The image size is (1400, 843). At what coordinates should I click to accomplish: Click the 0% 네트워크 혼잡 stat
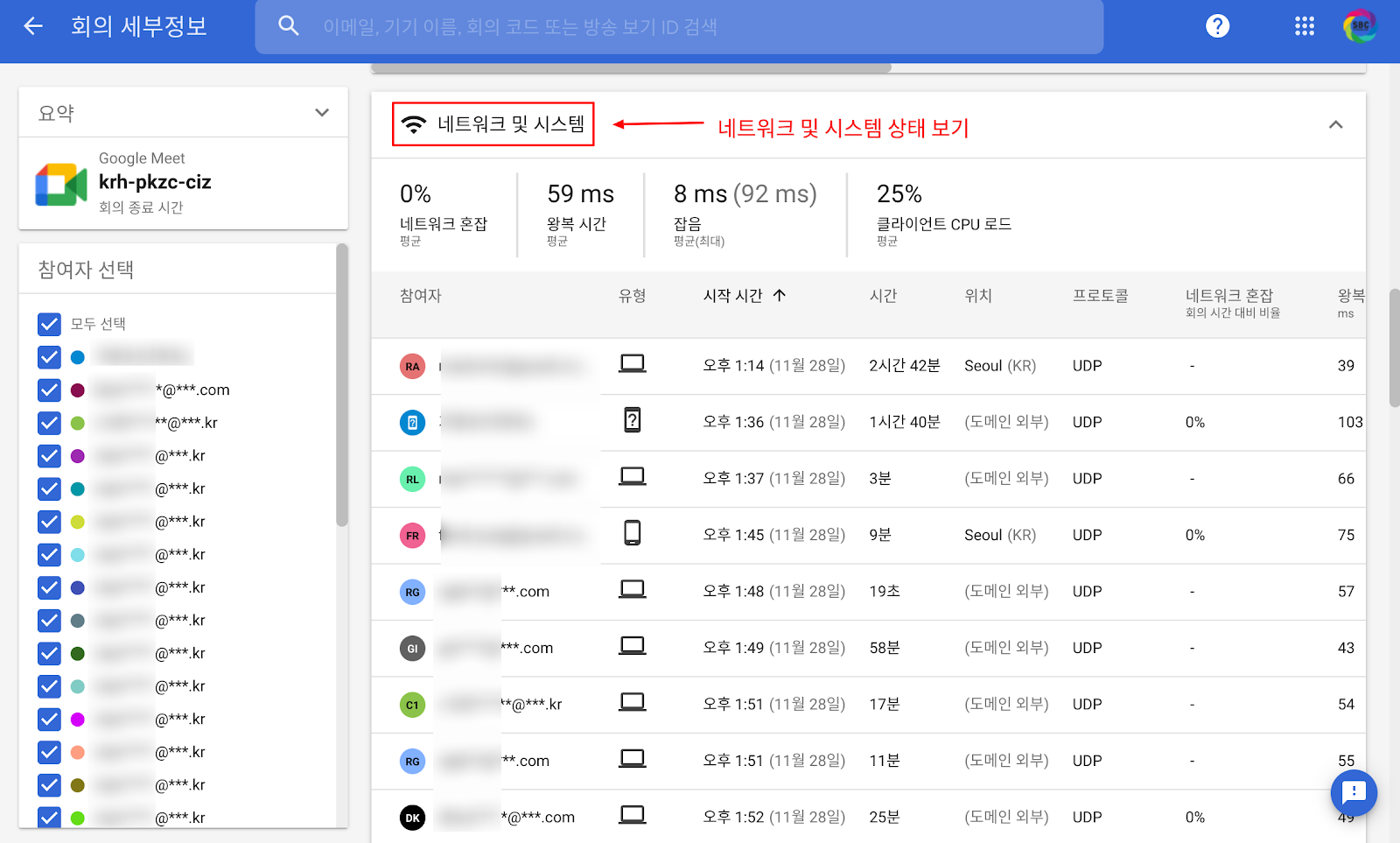click(444, 213)
